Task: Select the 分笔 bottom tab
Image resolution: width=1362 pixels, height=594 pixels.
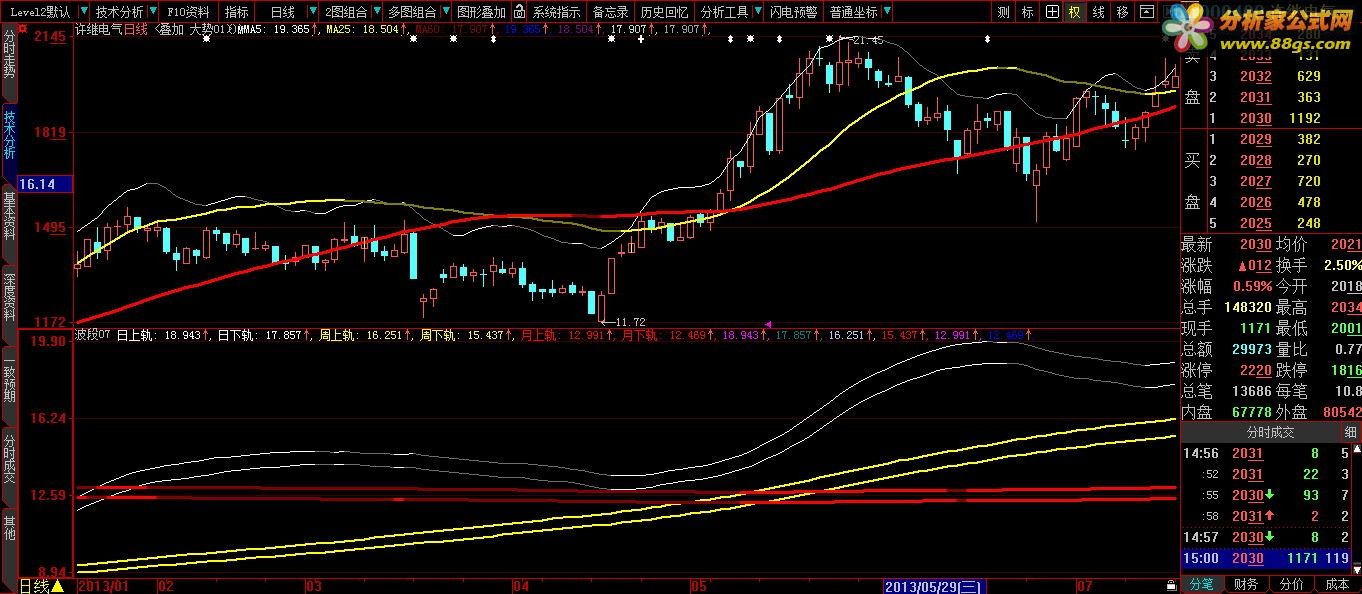Action: tap(1203, 585)
